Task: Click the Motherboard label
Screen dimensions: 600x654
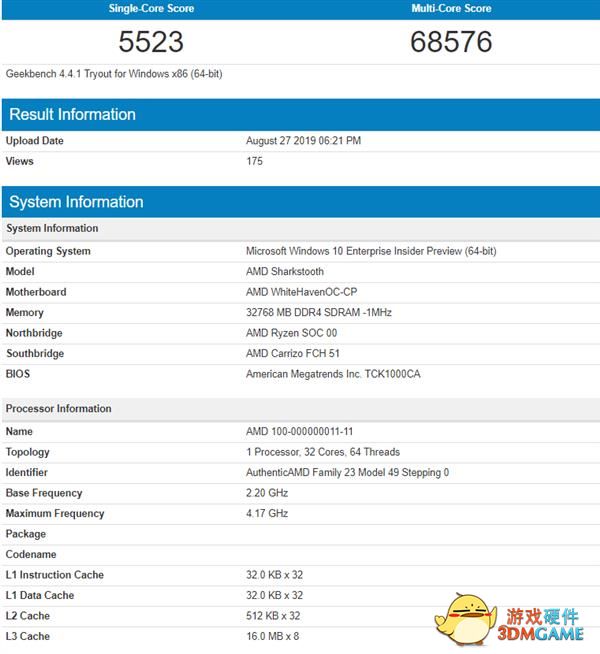Action: [x=36, y=292]
